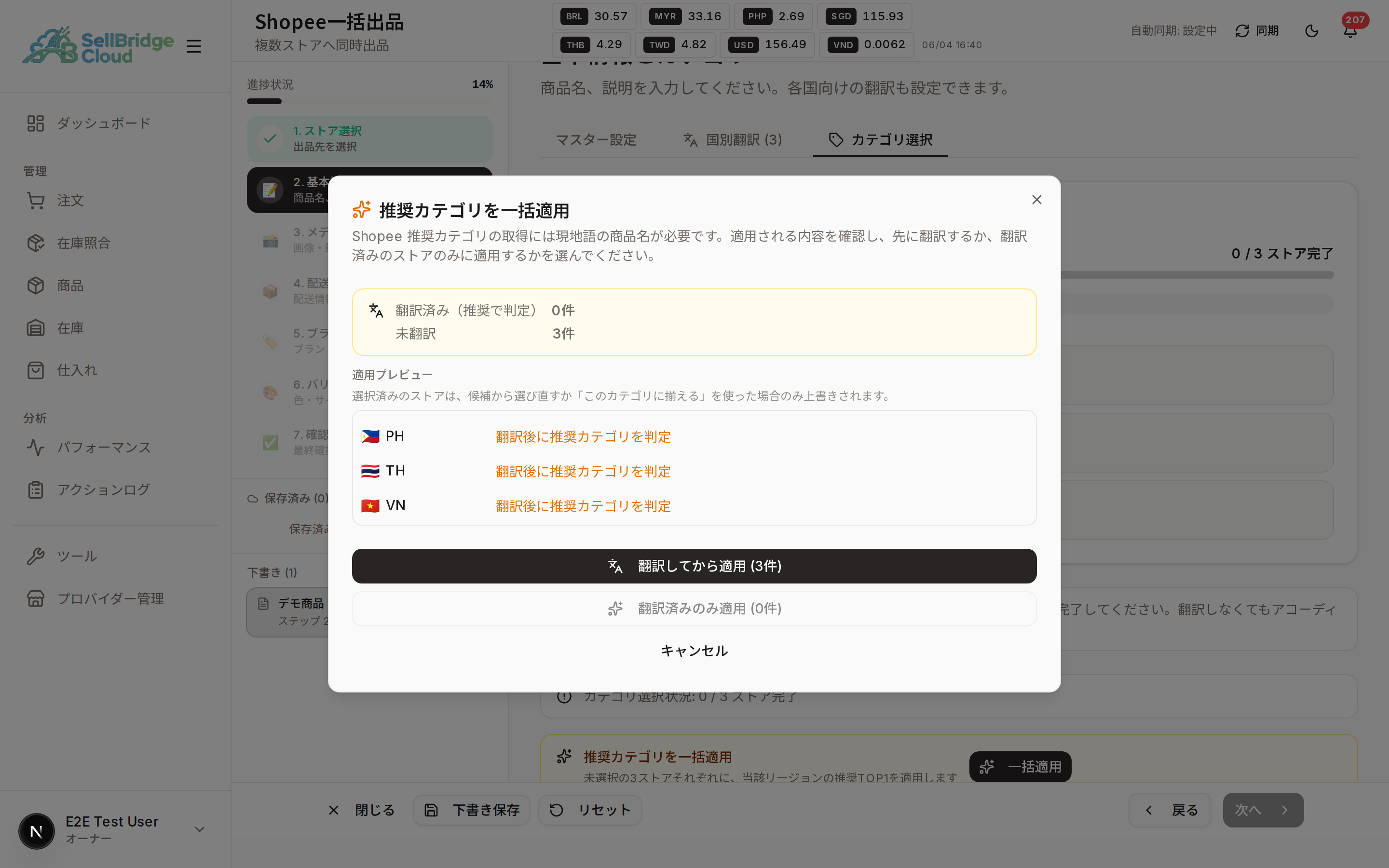Click the MYR 33.16 exchange rate chip
This screenshot has height=868, width=1389.
click(685, 16)
